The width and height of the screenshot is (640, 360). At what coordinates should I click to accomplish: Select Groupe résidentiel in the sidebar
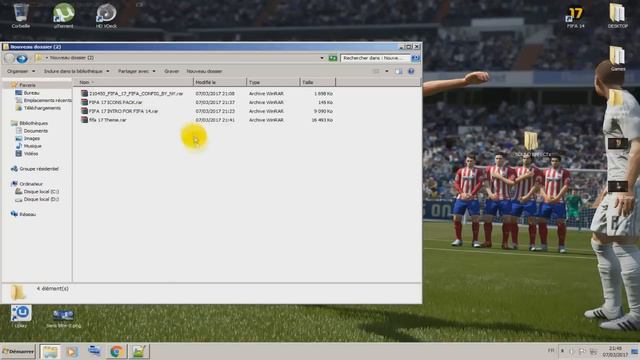click(x=35, y=169)
